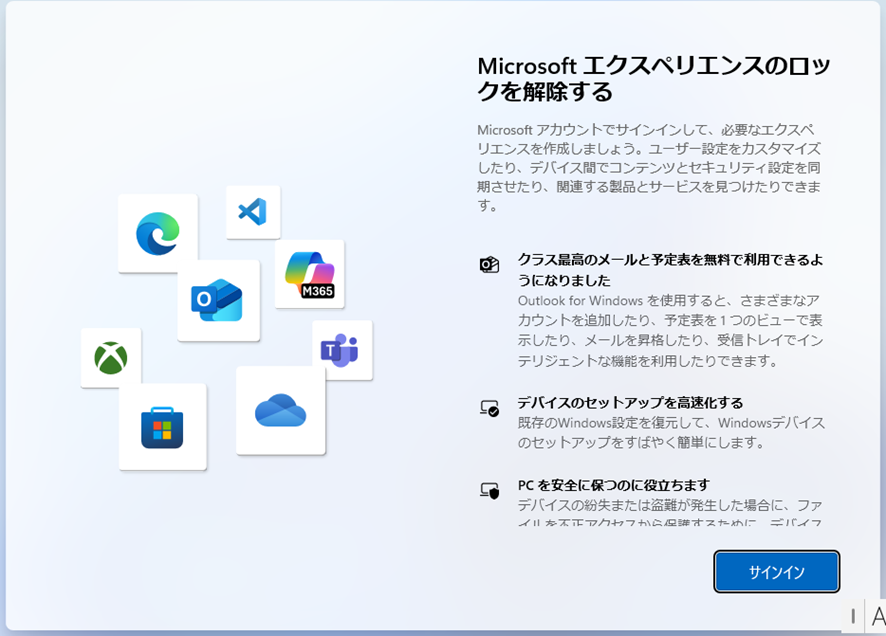The height and width of the screenshot is (636, 886).
Task: Click the device setup checkmark icon
Action: pos(489,408)
